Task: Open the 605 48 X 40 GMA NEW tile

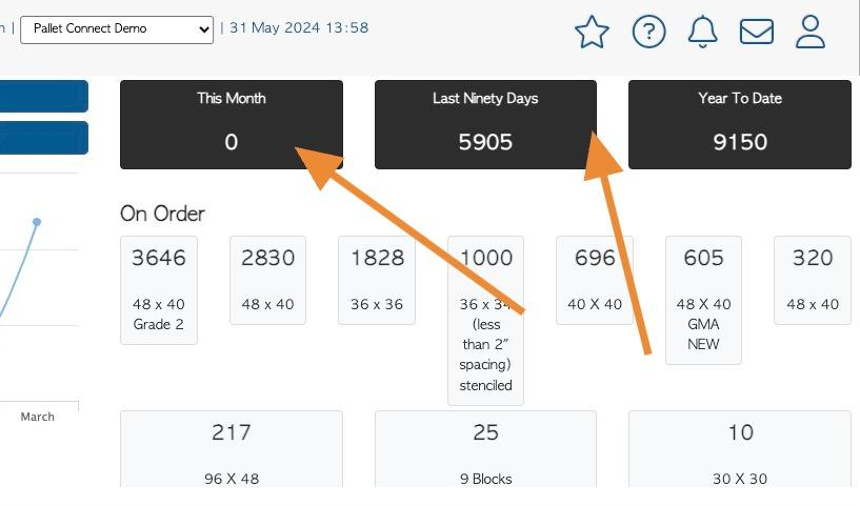Action: [703, 300]
